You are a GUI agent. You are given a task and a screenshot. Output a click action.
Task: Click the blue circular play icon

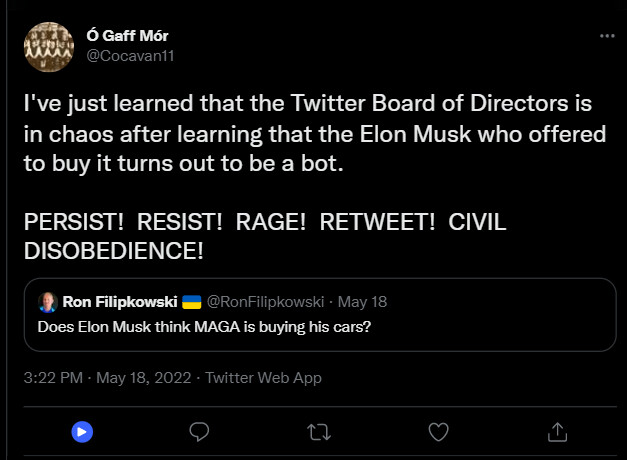click(82, 431)
